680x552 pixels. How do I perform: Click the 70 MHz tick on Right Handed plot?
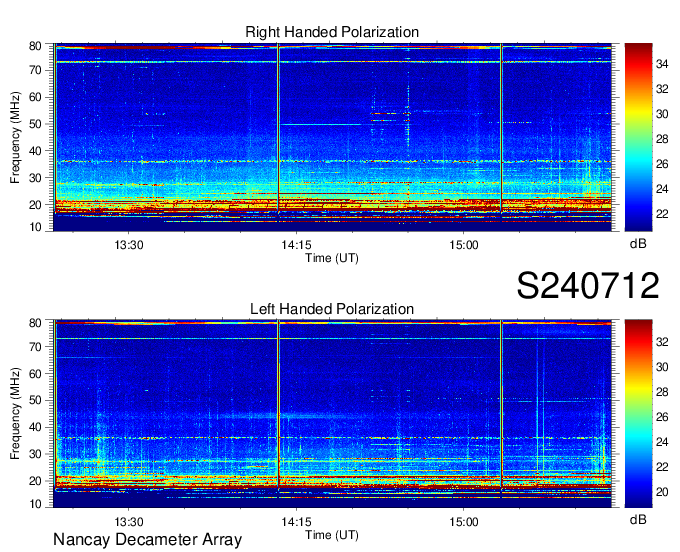click(x=35, y=70)
